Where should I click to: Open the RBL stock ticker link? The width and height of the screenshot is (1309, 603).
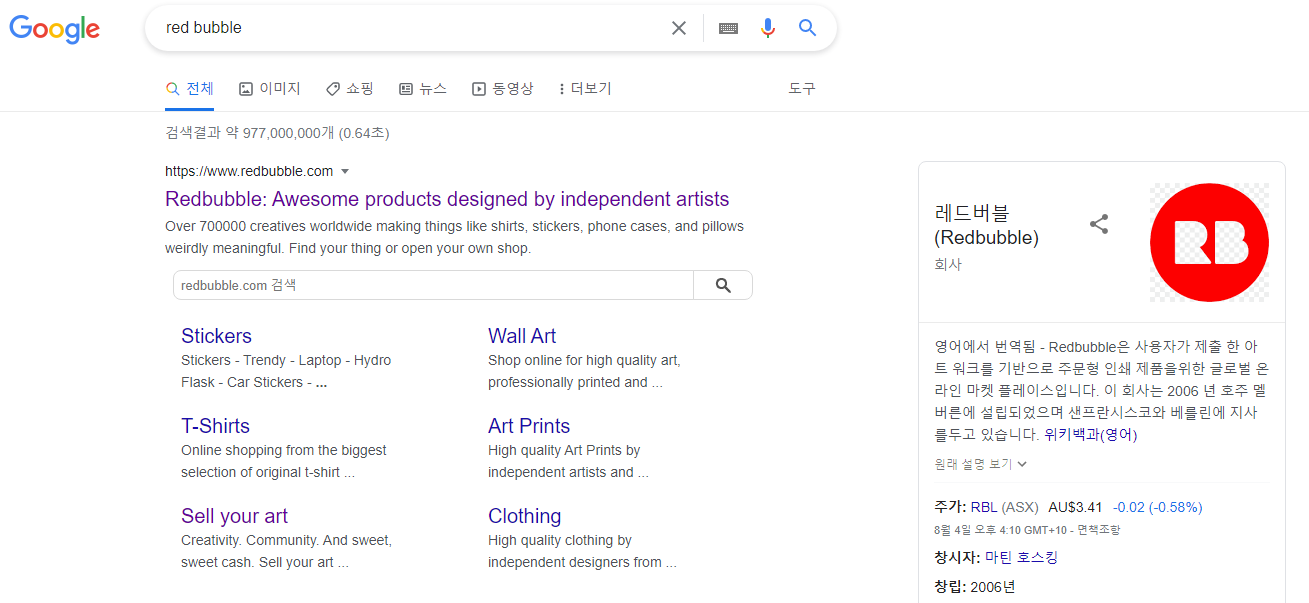coord(984,507)
